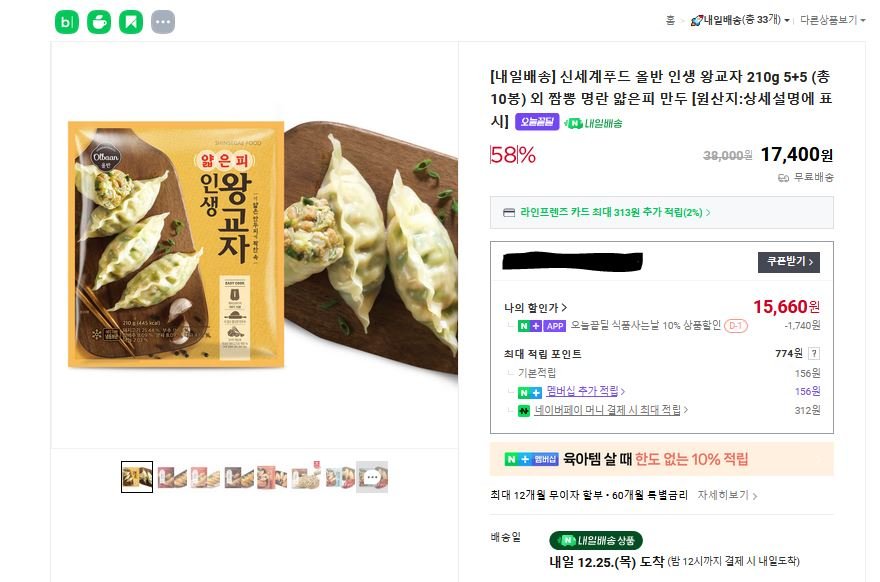This screenshot has width=880, height=582.
Task: Open more sharing options ellipsis icon
Action: coord(162,21)
